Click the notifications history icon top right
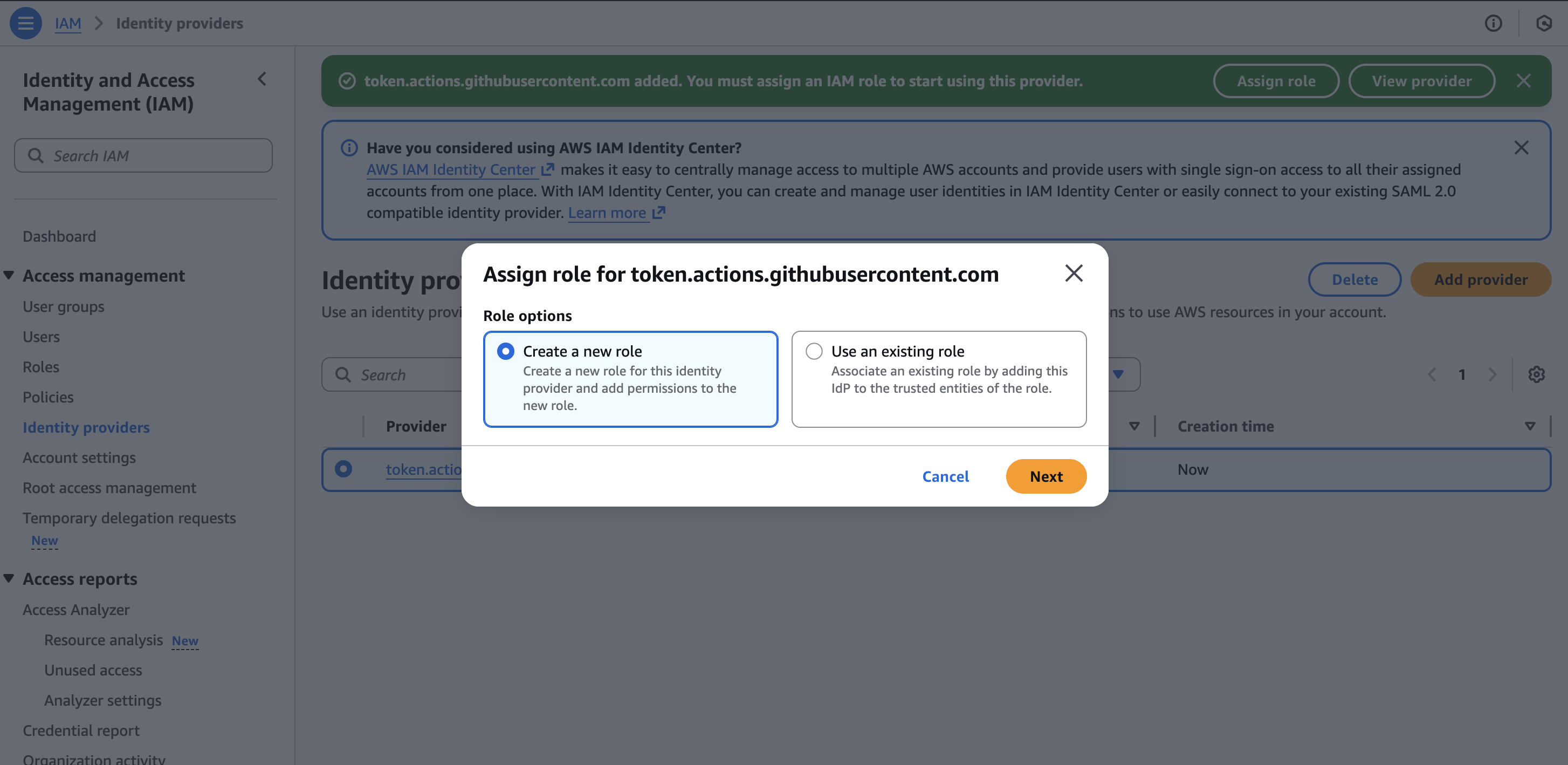 pos(1545,24)
